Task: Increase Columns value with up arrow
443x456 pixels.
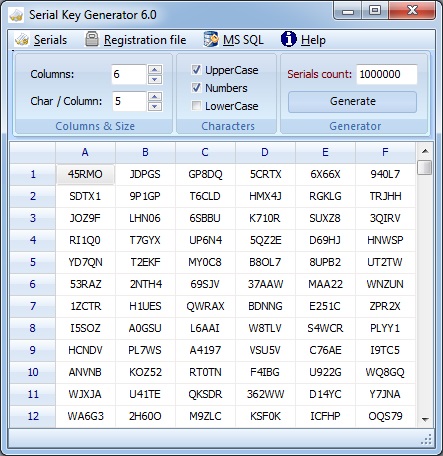Action: coord(155,69)
